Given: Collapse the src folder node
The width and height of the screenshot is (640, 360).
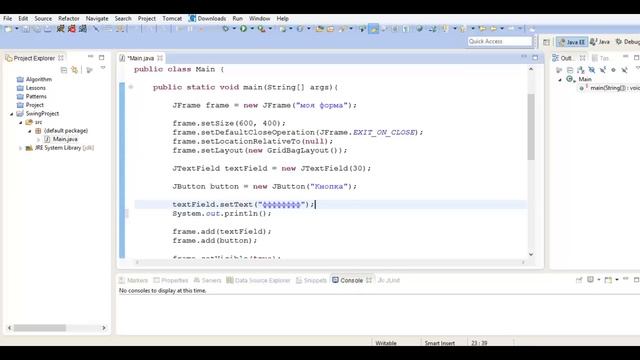Looking at the screenshot, I should 20,122.
